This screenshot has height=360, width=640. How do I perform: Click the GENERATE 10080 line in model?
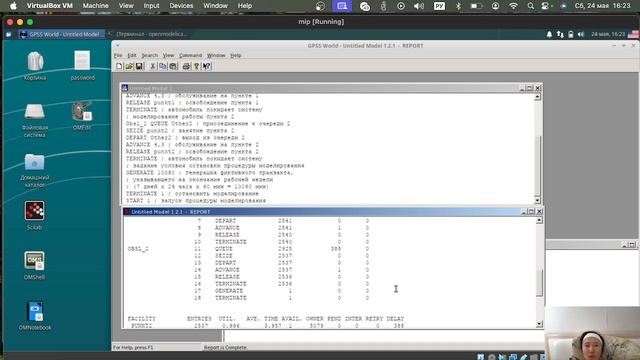coord(209,173)
